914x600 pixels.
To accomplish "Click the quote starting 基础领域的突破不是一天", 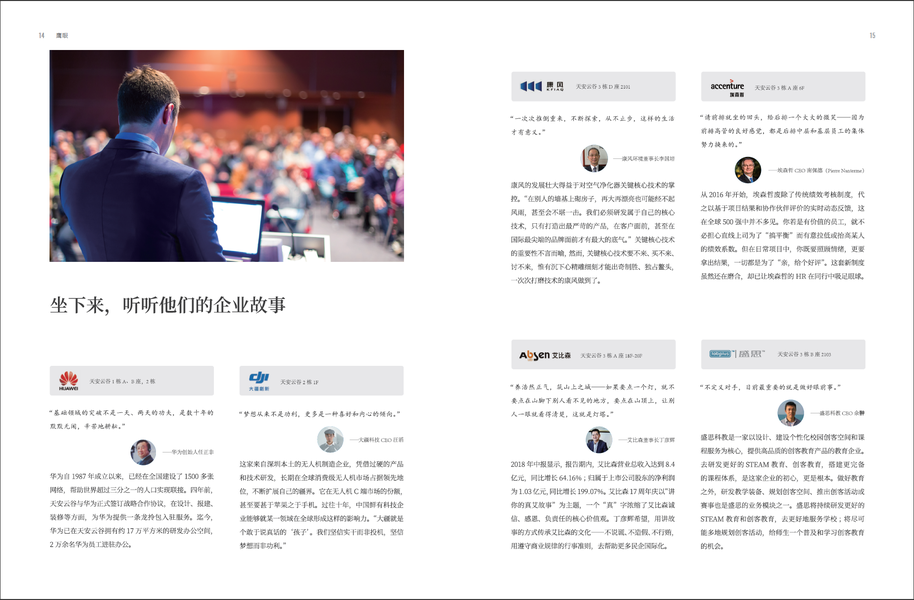I will 132,419.
